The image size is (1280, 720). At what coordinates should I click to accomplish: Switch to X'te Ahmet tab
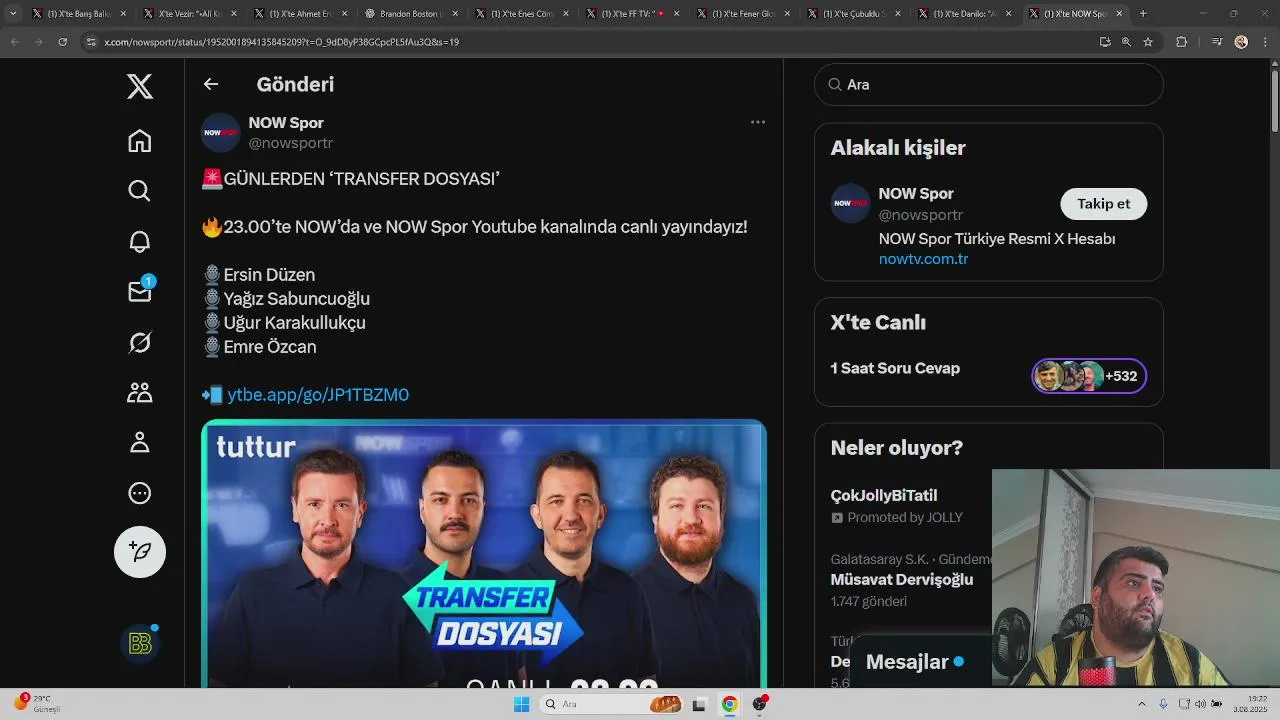click(301, 14)
